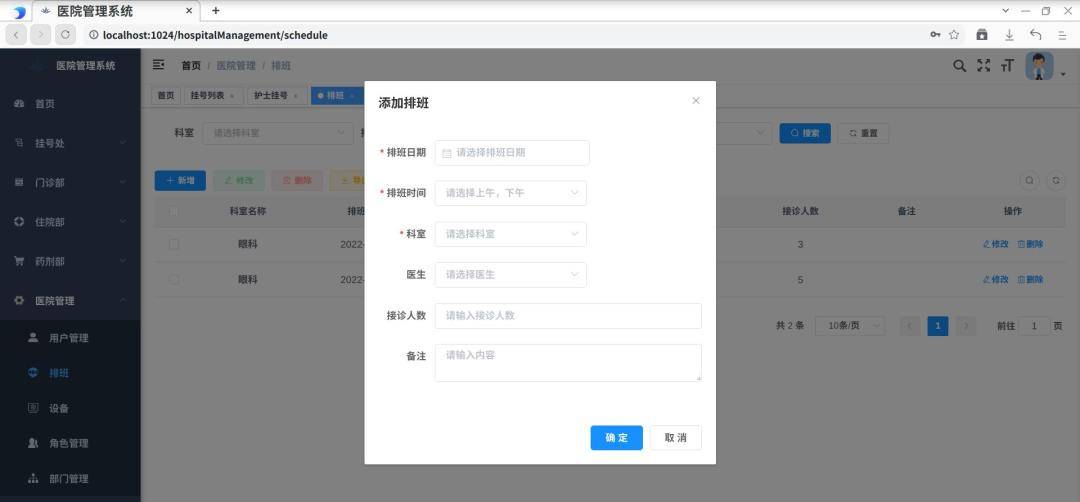The height and width of the screenshot is (502, 1080).
Task: Toggle the select-all header checkbox
Action: click(x=174, y=211)
